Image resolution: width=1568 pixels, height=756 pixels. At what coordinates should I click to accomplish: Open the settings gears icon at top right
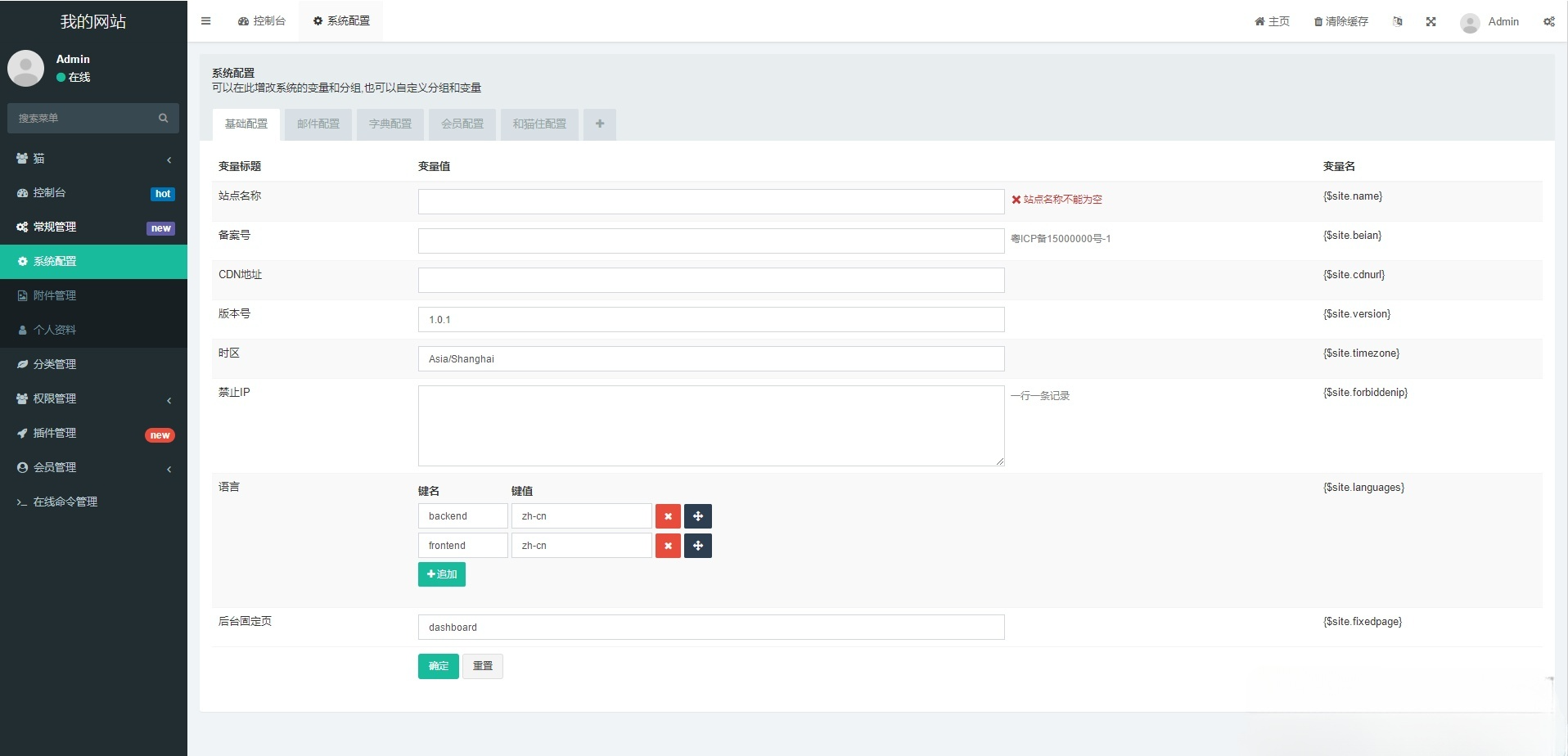point(1548,22)
